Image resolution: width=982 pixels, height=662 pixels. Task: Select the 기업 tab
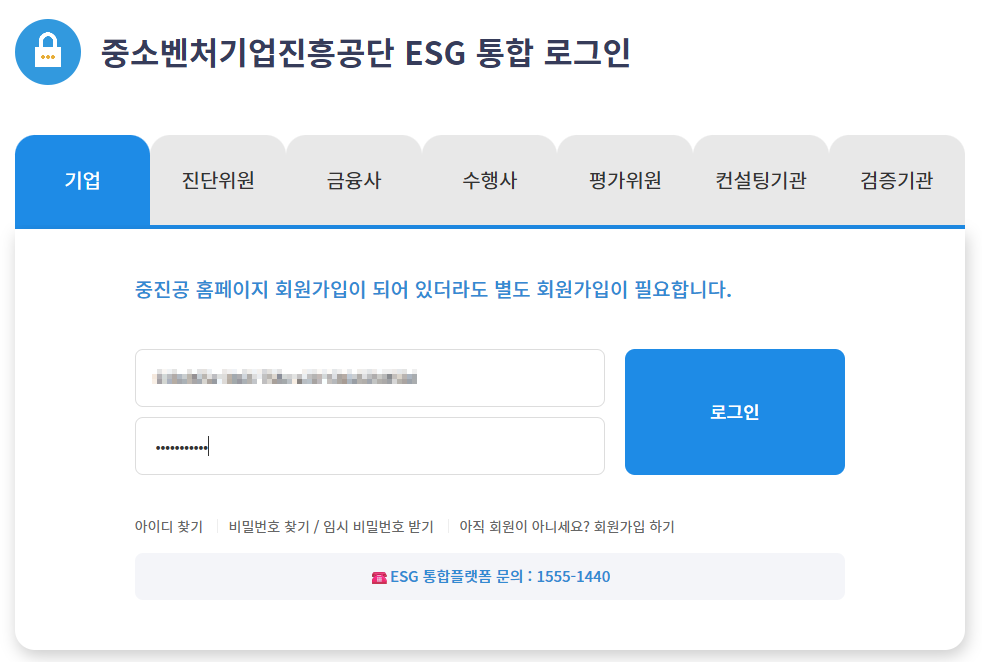[83, 180]
